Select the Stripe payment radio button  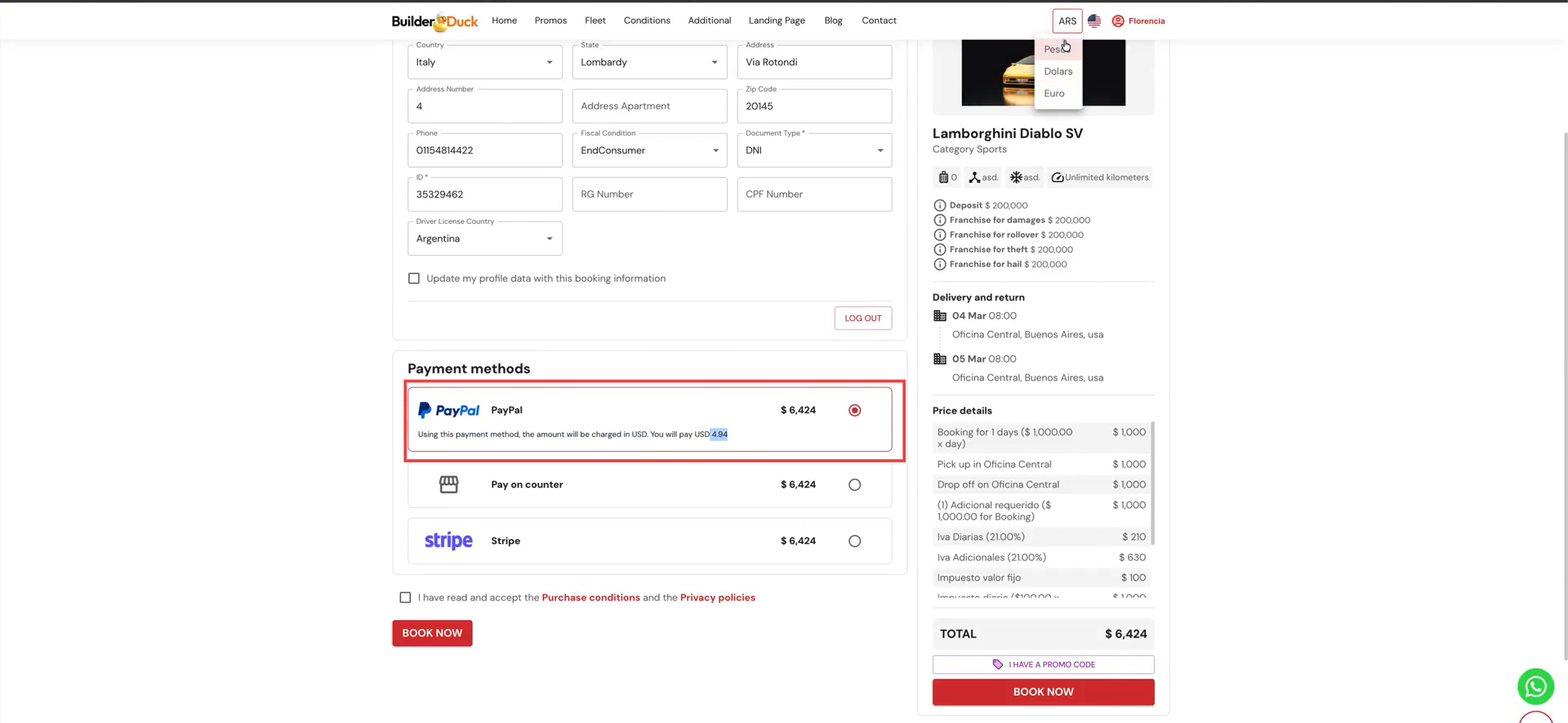[854, 541]
